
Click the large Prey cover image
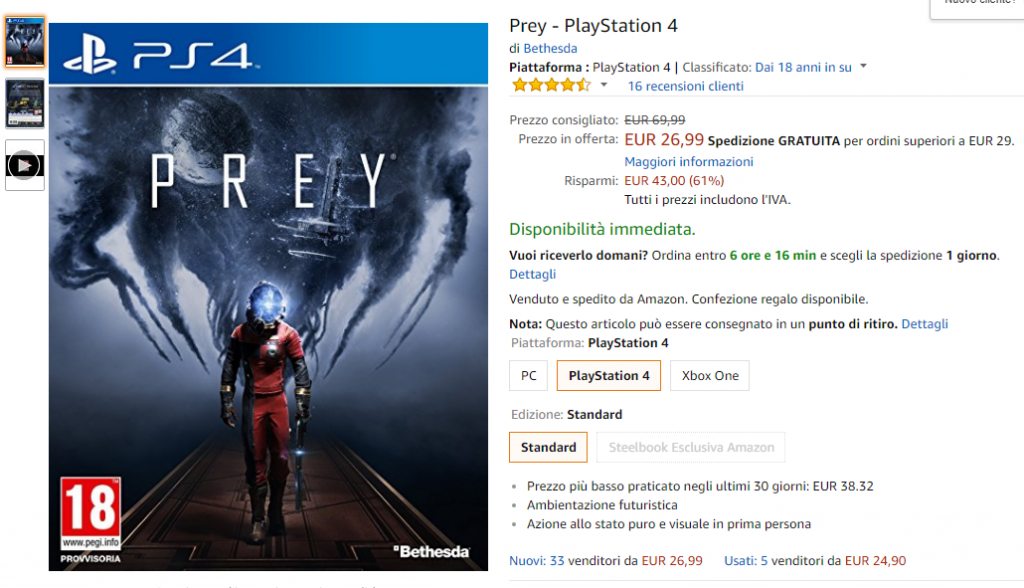(x=268, y=297)
